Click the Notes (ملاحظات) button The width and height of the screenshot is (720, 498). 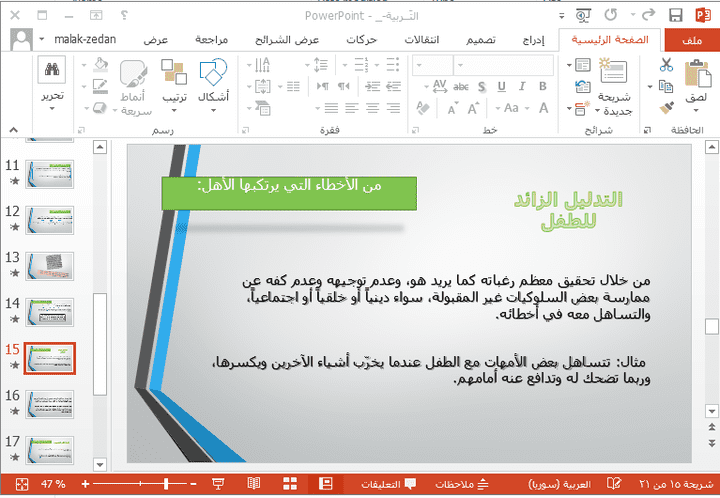pyautogui.click(x=462, y=484)
